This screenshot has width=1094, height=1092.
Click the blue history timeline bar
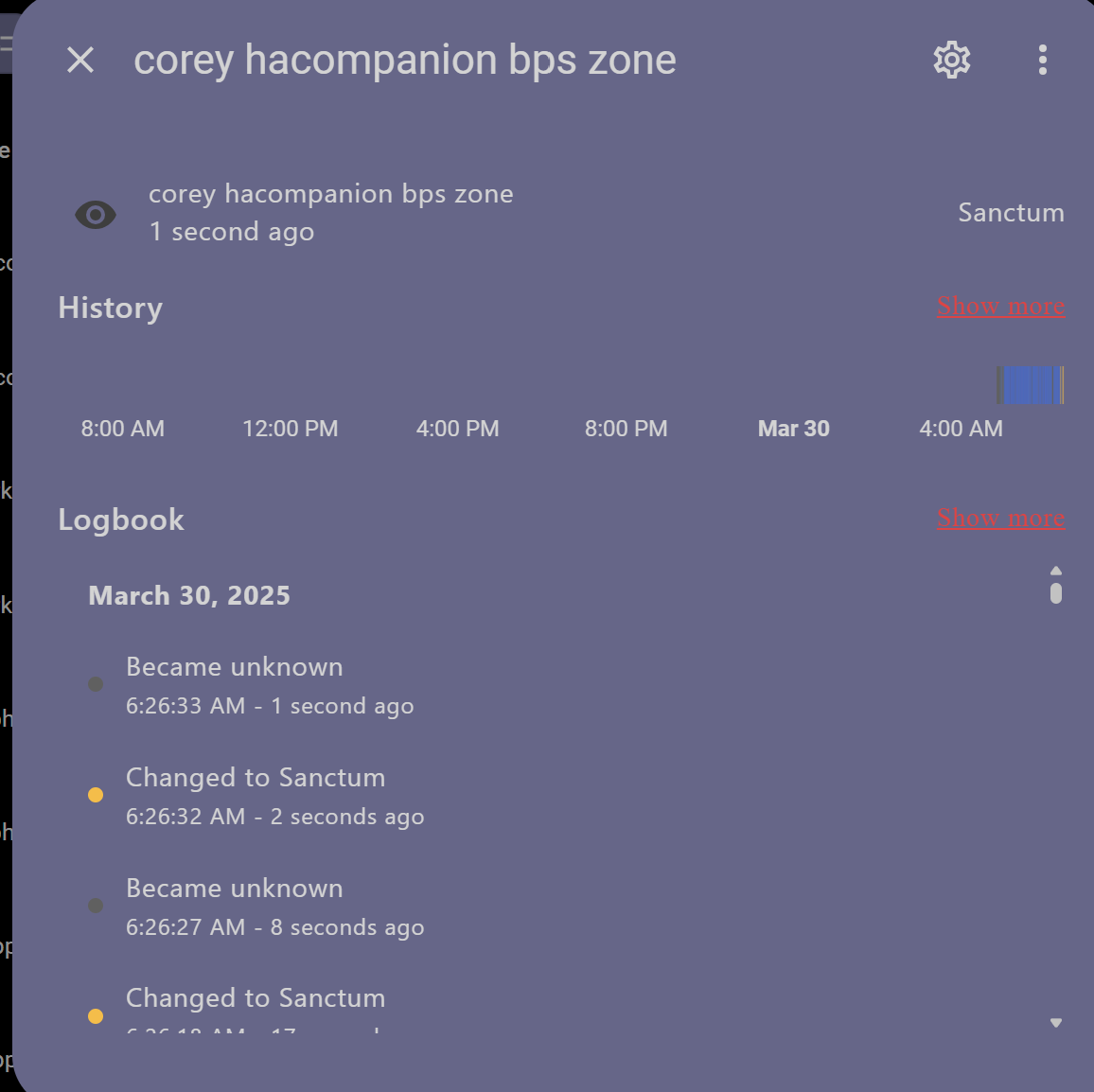point(1030,386)
